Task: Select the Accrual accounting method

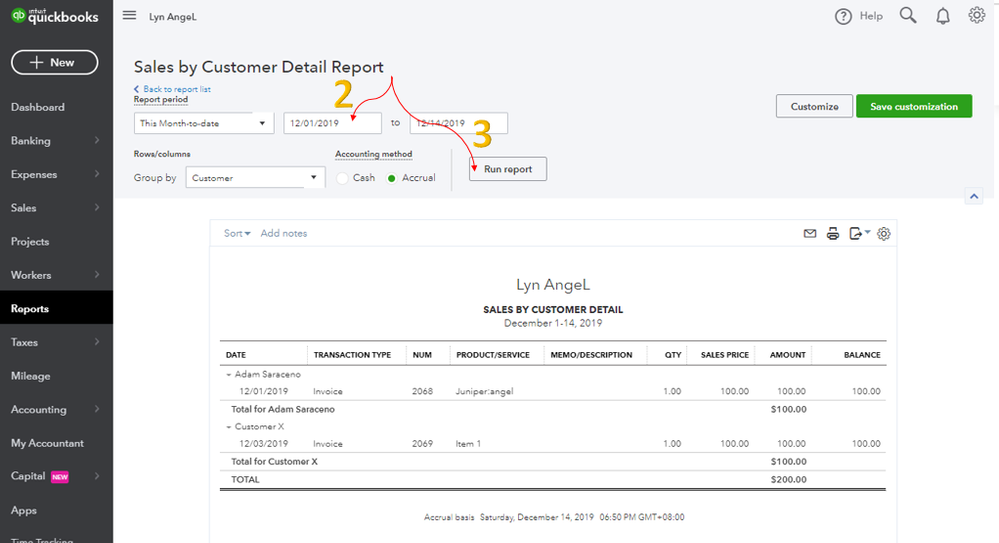Action: coord(391,178)
